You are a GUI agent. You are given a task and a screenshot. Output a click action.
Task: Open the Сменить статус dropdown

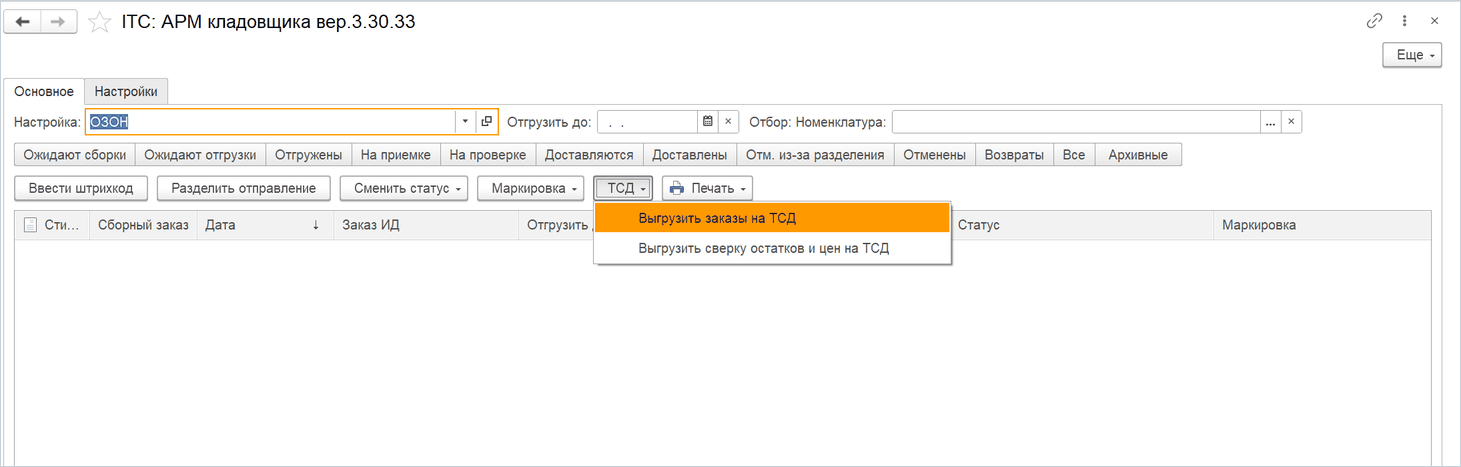404,188
